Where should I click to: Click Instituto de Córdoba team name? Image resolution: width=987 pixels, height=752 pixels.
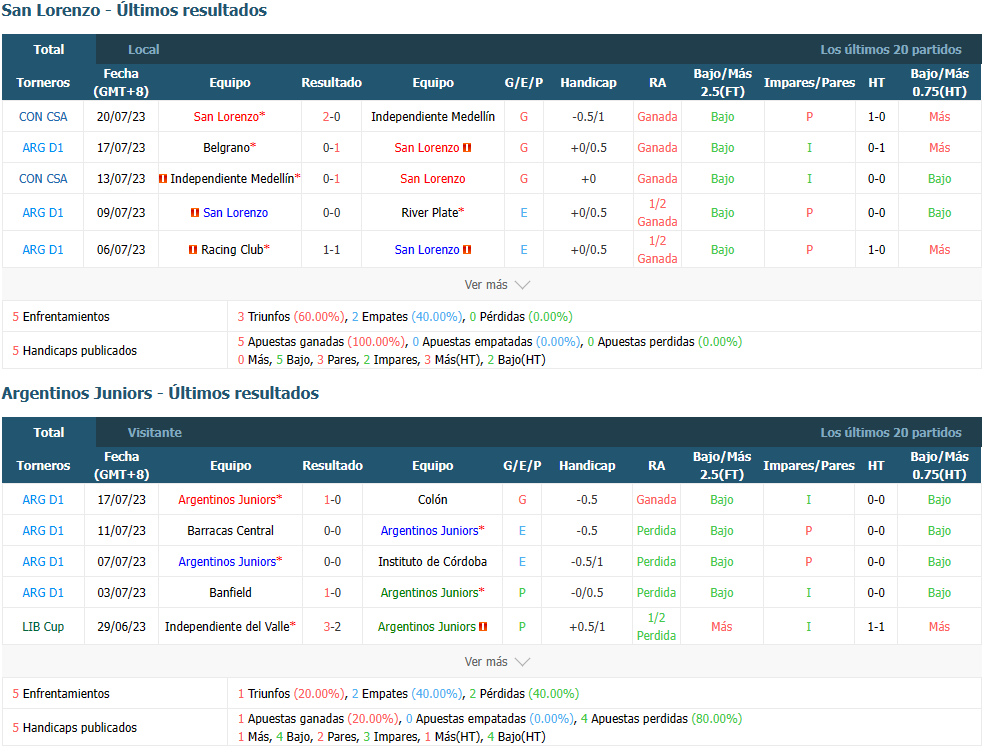[x=432, y=561]
